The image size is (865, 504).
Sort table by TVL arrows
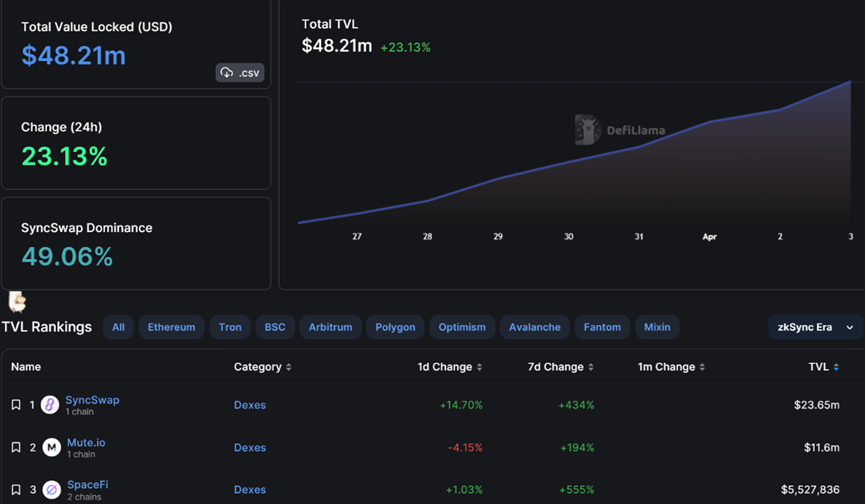click(836, 367)
